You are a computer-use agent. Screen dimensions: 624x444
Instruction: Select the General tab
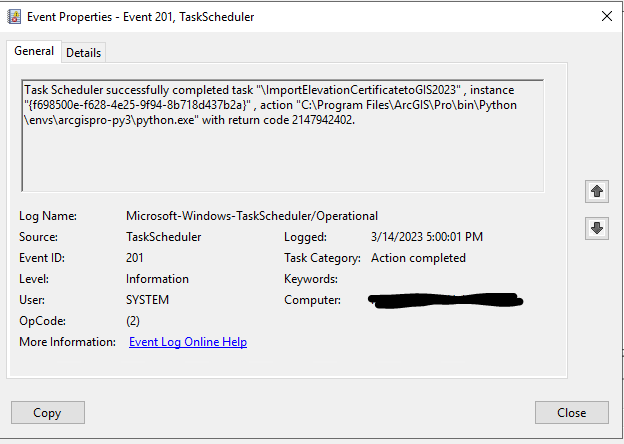[x=34, y=51]
